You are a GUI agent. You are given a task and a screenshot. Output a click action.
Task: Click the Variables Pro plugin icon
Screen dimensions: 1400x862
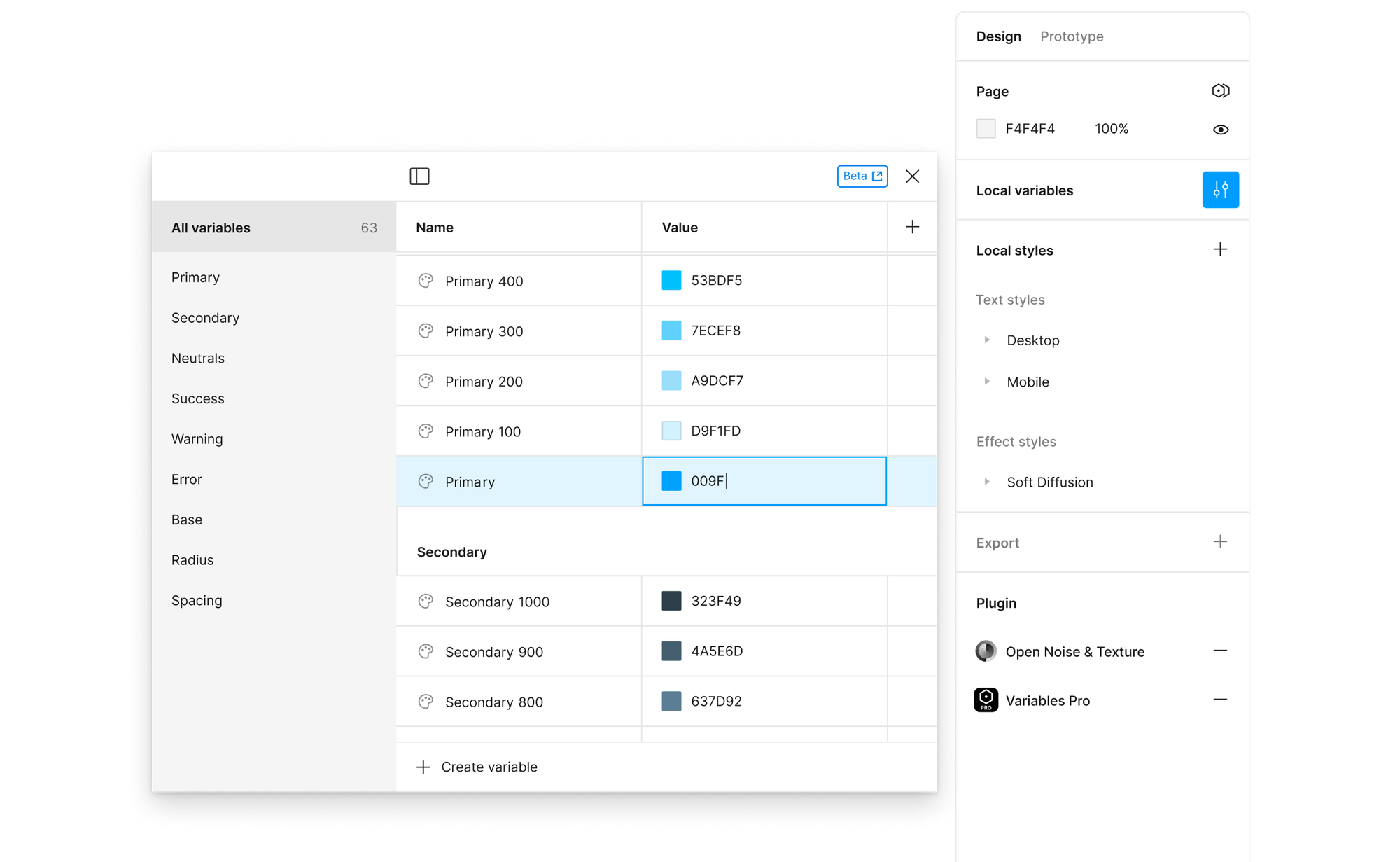[986, 700]
